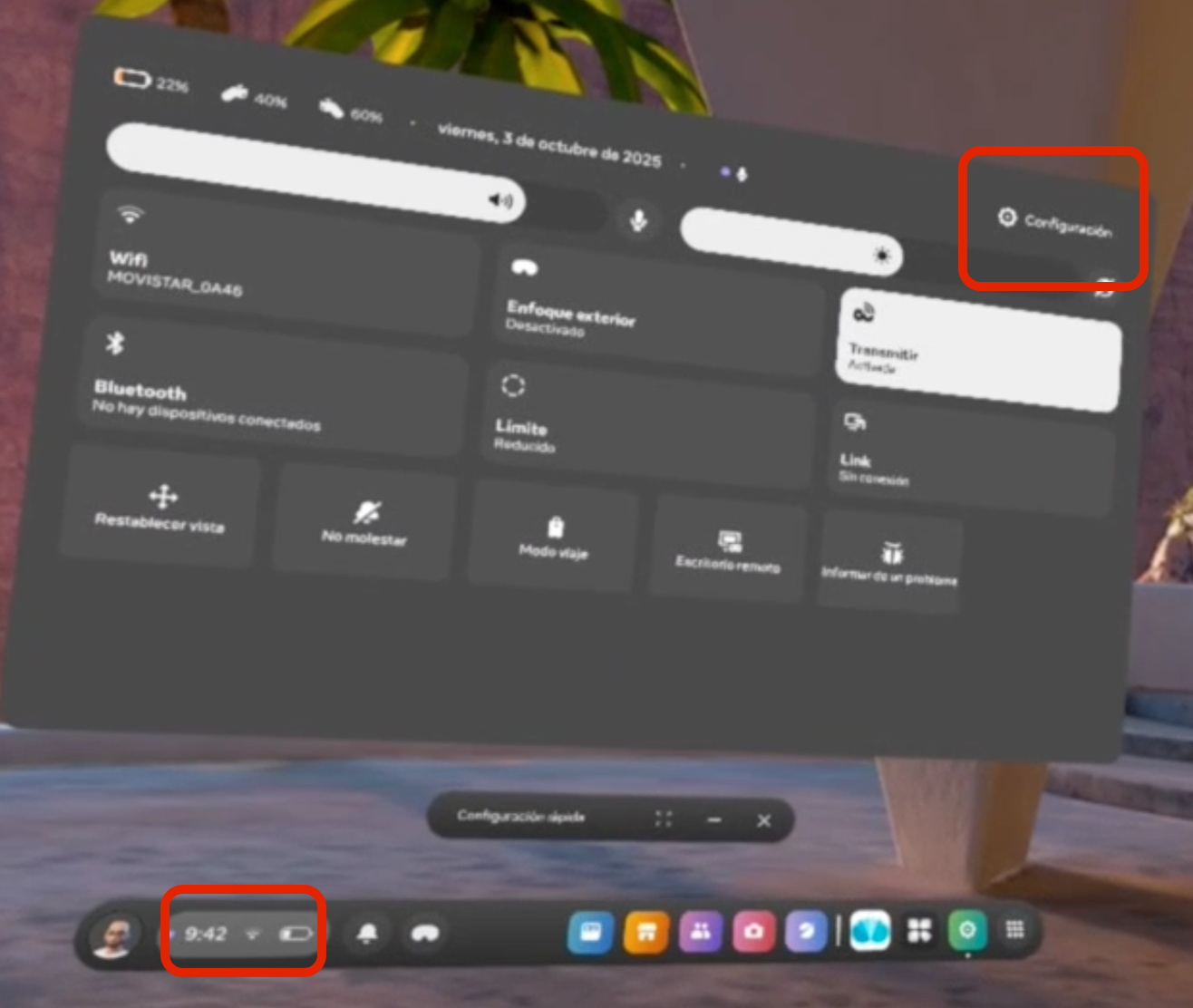
Task: Adjust the brightness slider with sun icon
Action: point(791,240)
